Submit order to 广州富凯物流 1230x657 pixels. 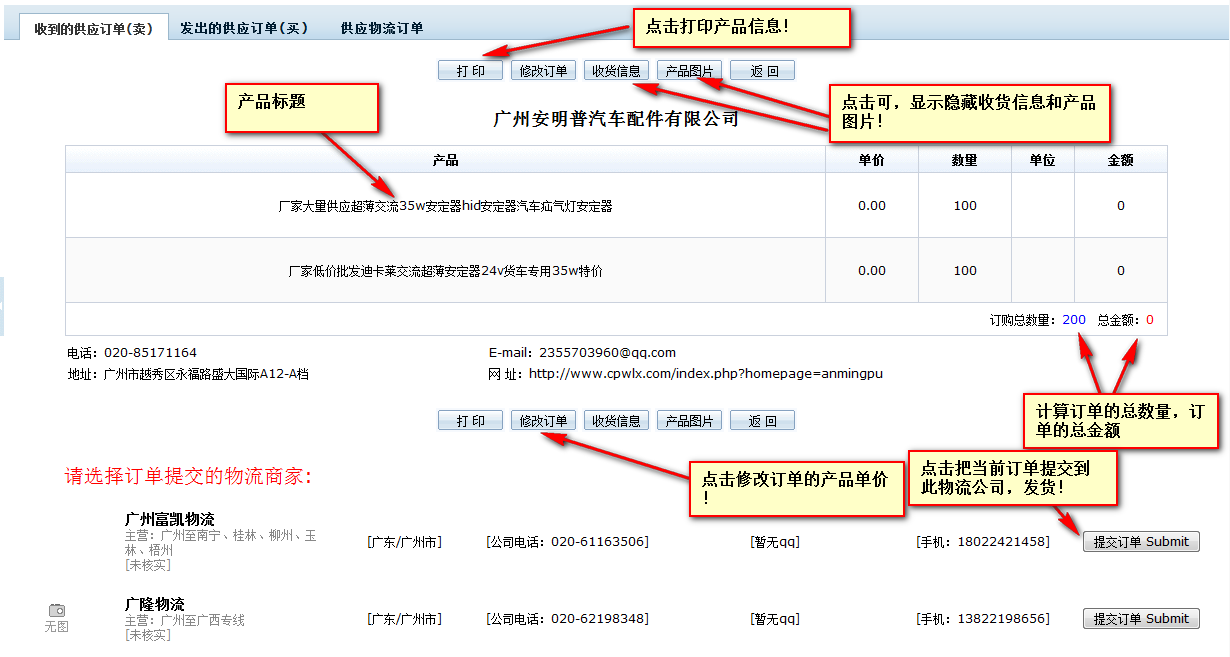[x=1140, y=541]
